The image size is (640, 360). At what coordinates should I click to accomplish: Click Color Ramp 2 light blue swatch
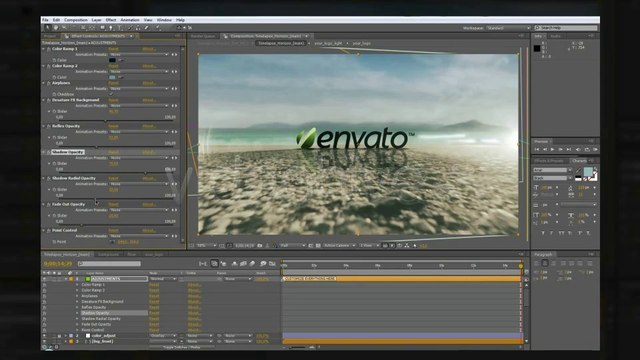pyautogui.click(x=112, y=77)
